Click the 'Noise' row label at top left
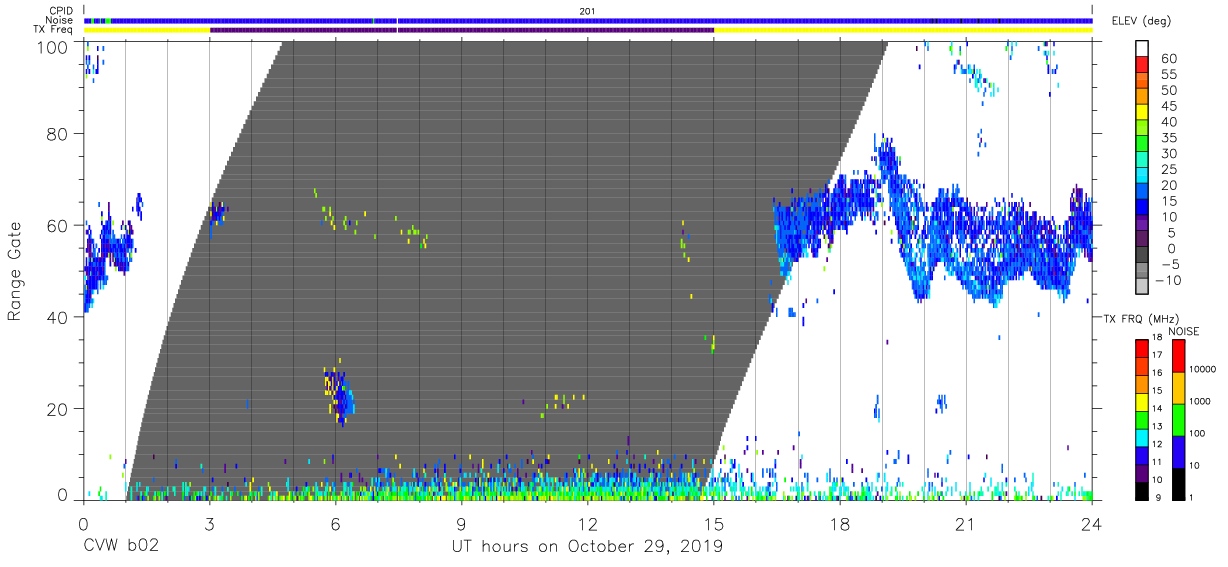The width and height of the screenshot is (1228, 567). pyautogui.click(x=58, y=20)
